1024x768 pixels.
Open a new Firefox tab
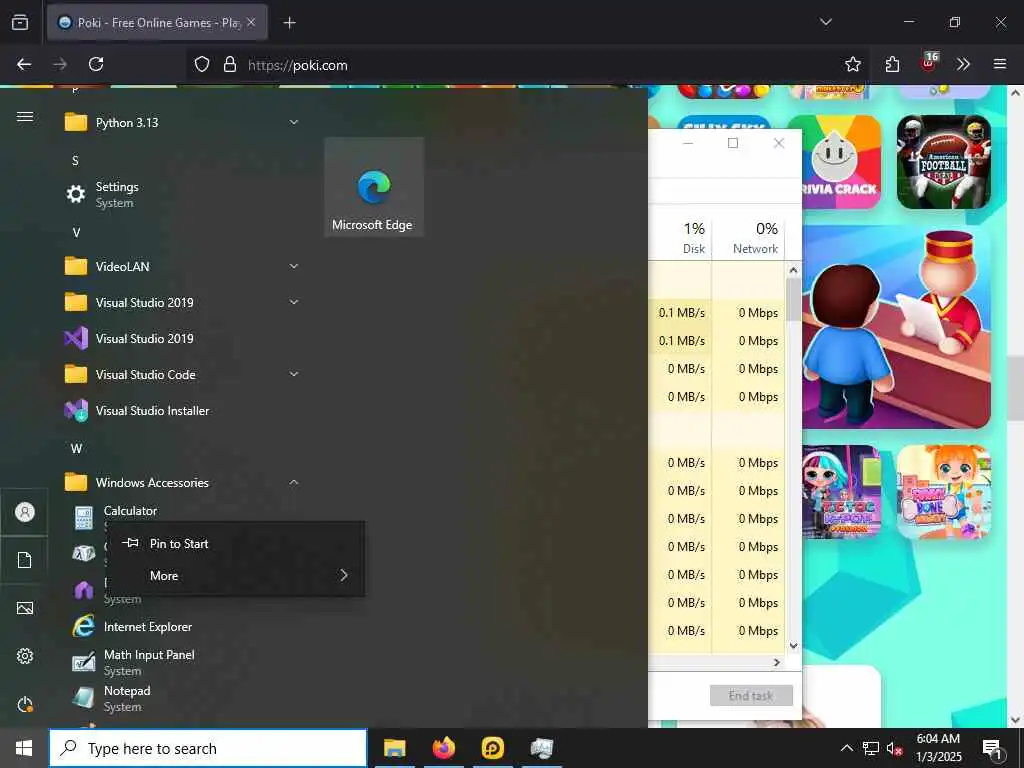pos(289,23)
